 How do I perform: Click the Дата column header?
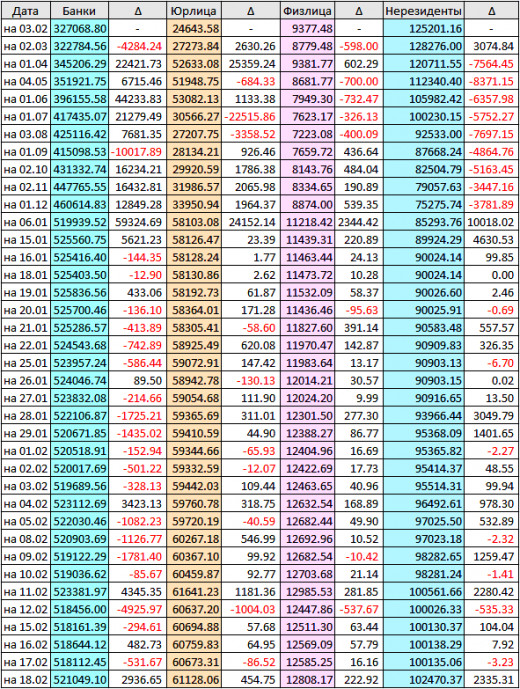(25, 11)
